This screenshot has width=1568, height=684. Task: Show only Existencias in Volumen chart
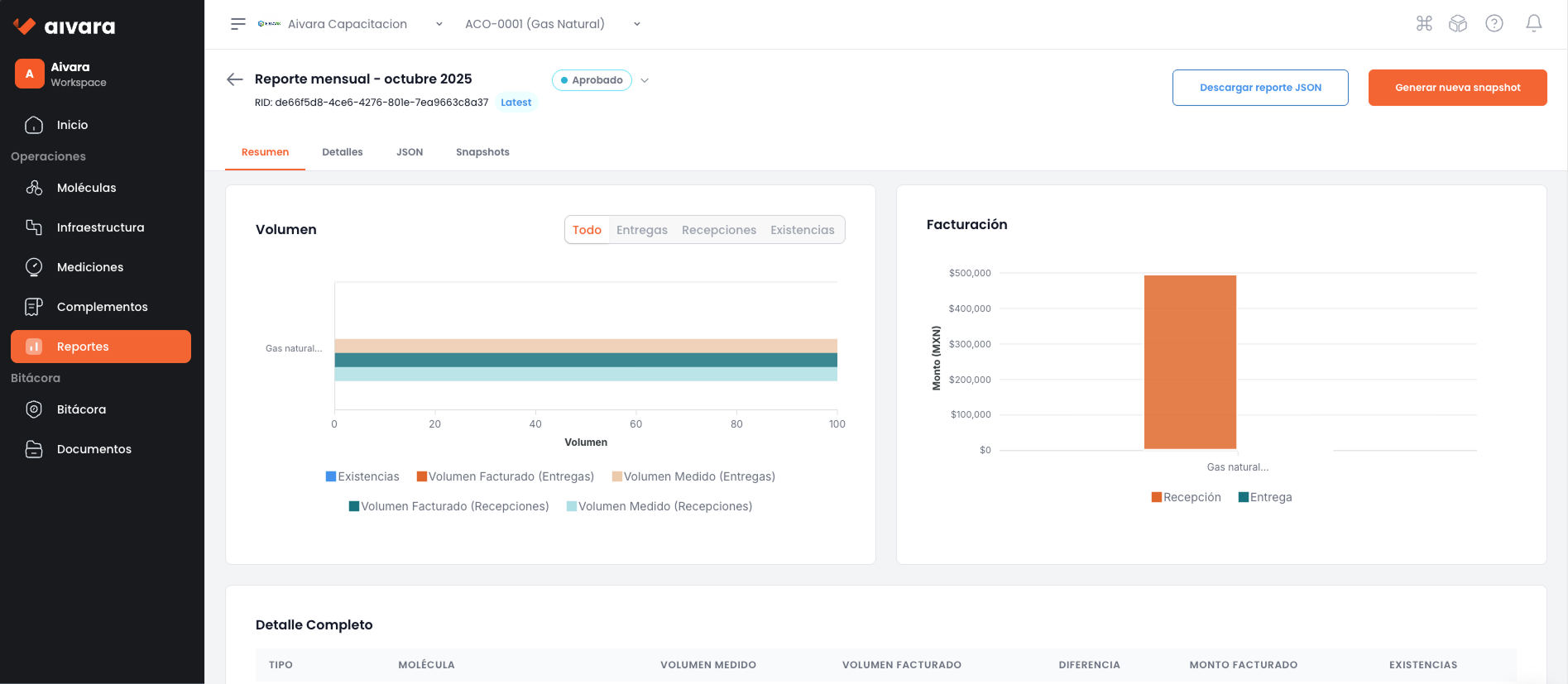pos(802,230)
